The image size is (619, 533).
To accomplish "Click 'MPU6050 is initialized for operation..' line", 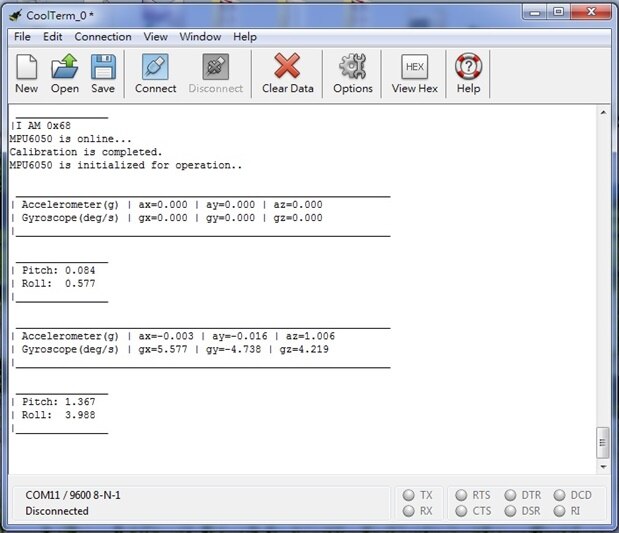I will (126, 165).
